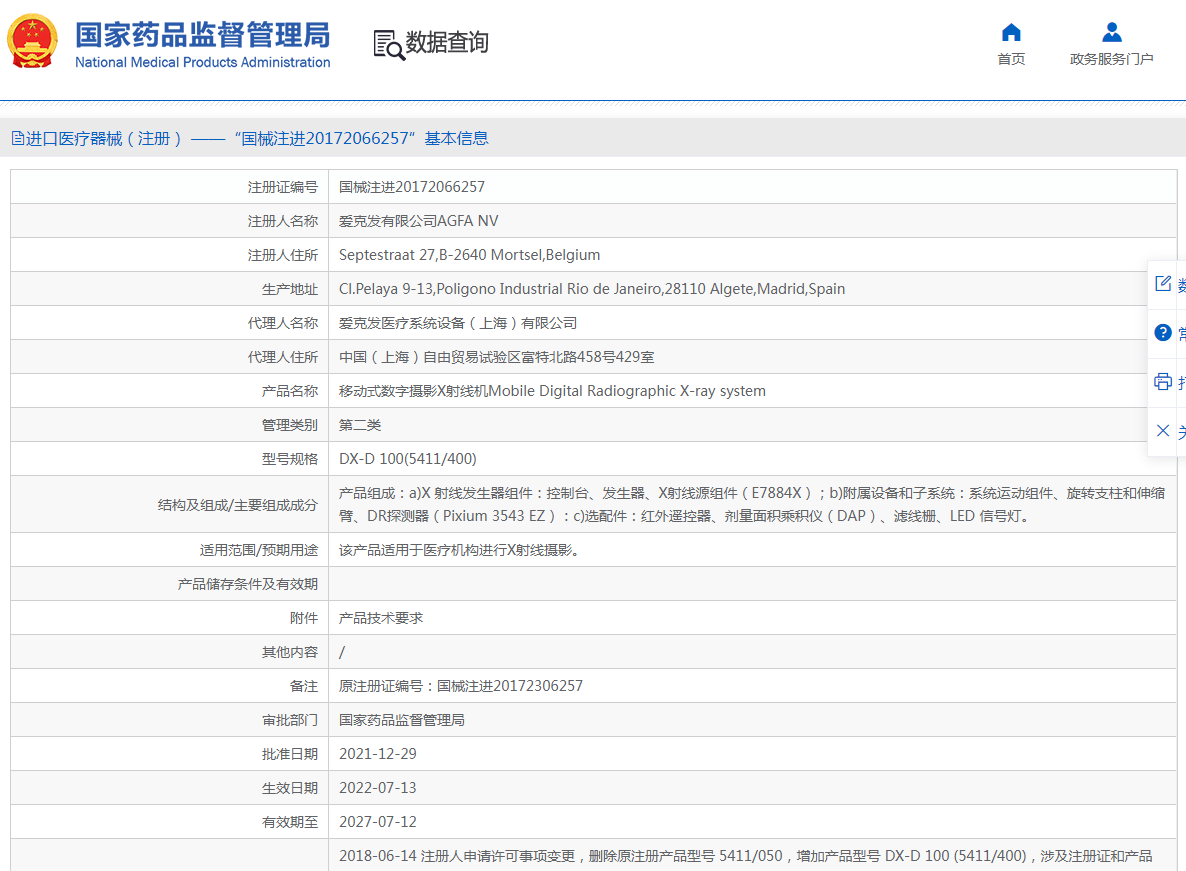
Task: Select 2018-06-14 change record text
Action: (746, 856)
